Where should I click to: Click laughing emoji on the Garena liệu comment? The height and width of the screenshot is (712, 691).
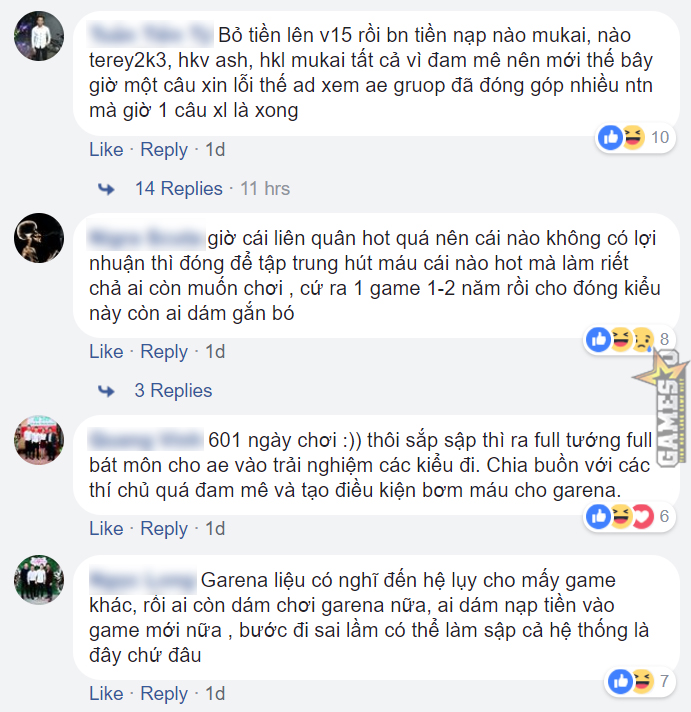pos(642,681)
